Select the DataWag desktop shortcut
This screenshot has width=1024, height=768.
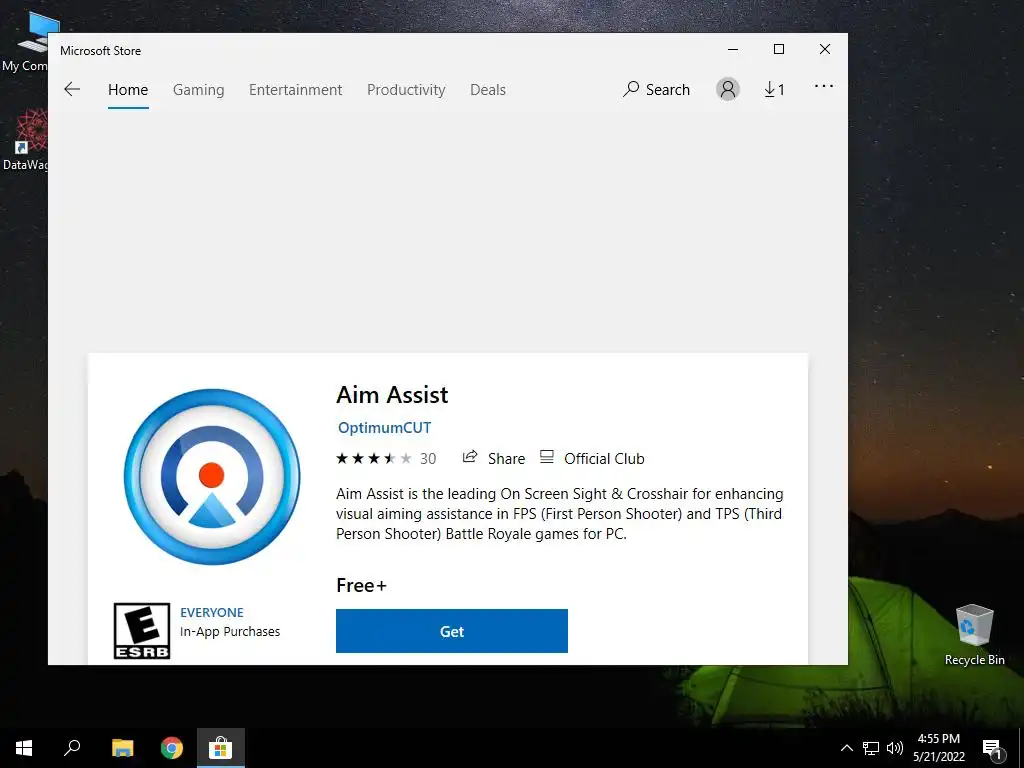(26, 140)
